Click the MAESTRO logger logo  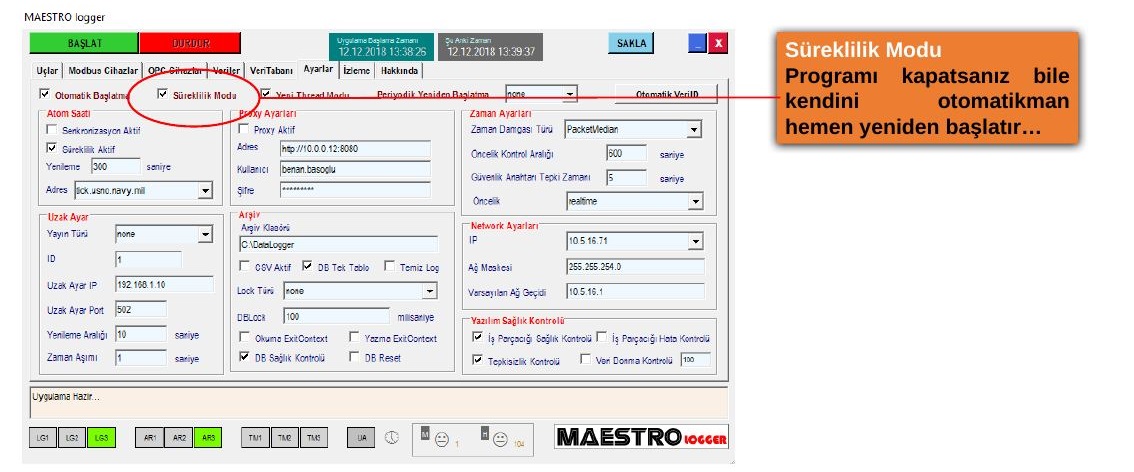tap(642, 437)
